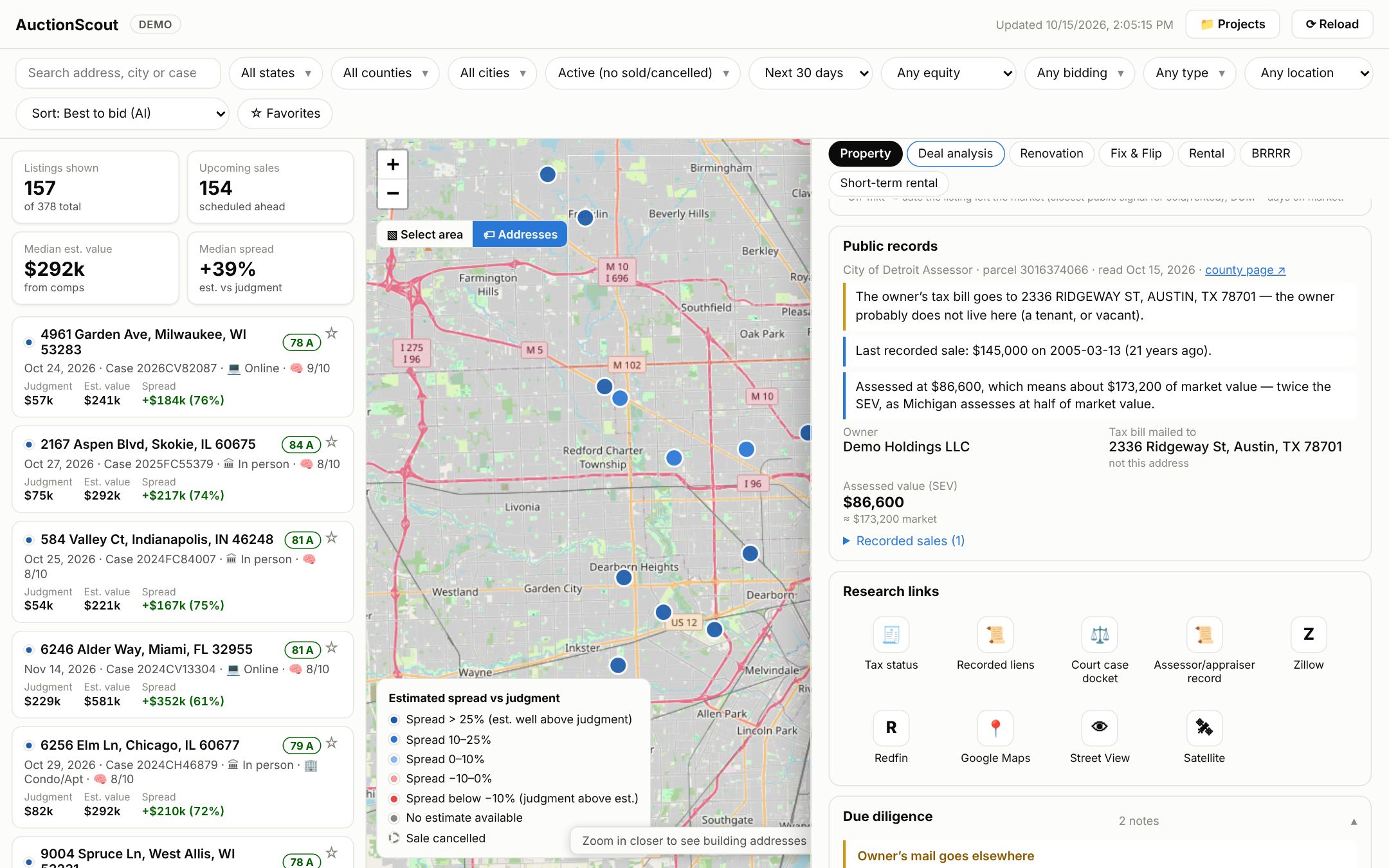Image resolution: width=1389 pixels, height=868 pixels.
Task: Star the 6246 Alder Way listing
Action: [x=331, y=647]
